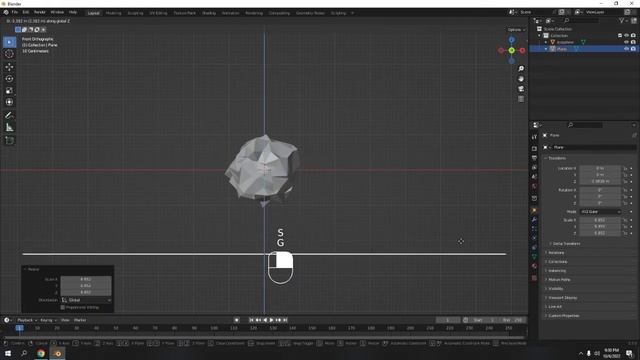The image size is (640, 360).
Task: Open the File menu
Action: [x=15, y=13]
